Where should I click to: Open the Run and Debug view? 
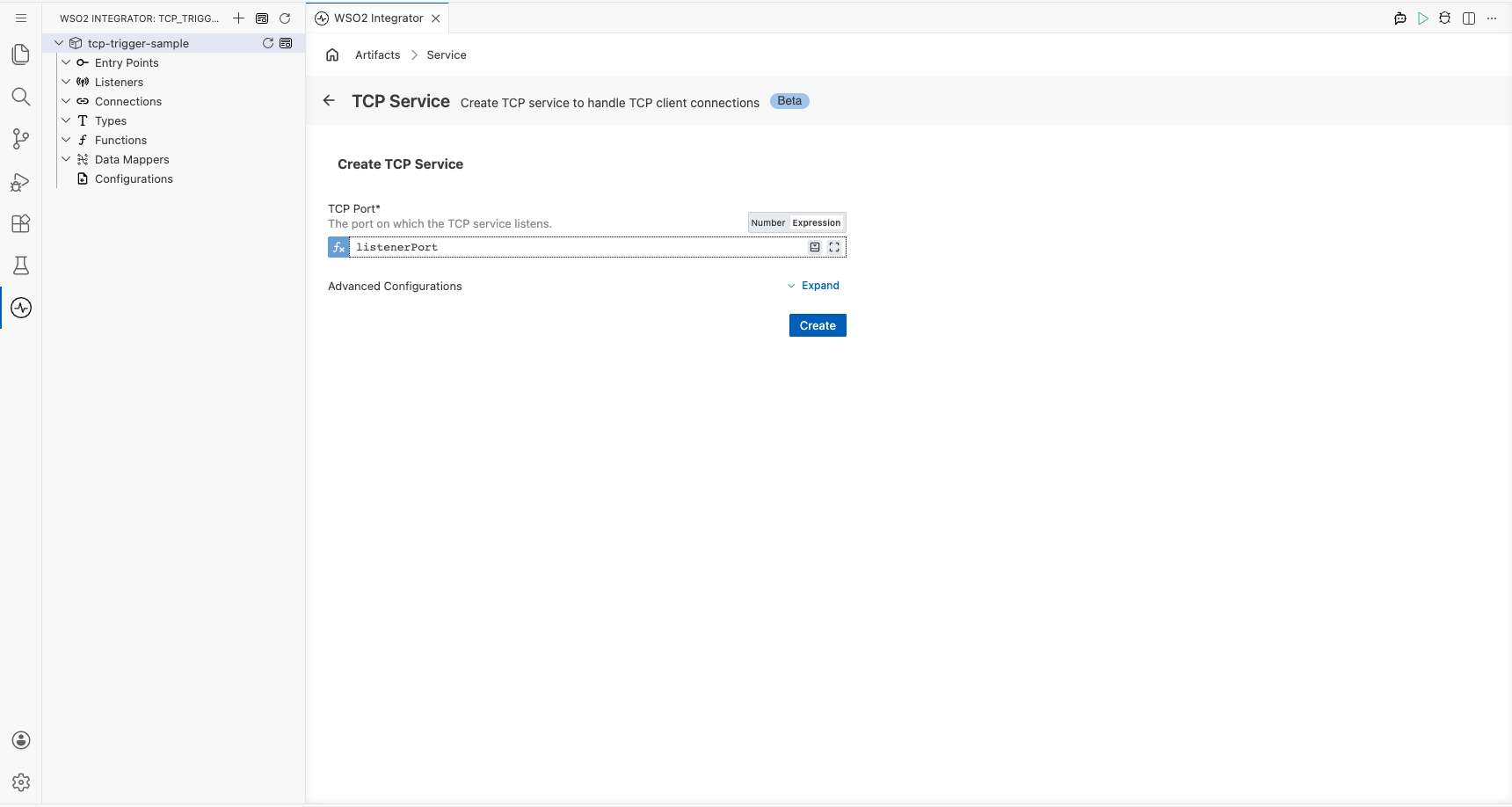(21, 181)
